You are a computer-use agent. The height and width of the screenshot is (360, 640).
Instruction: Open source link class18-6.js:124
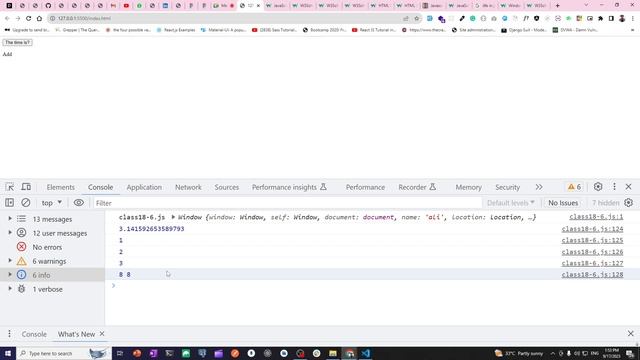592,229
